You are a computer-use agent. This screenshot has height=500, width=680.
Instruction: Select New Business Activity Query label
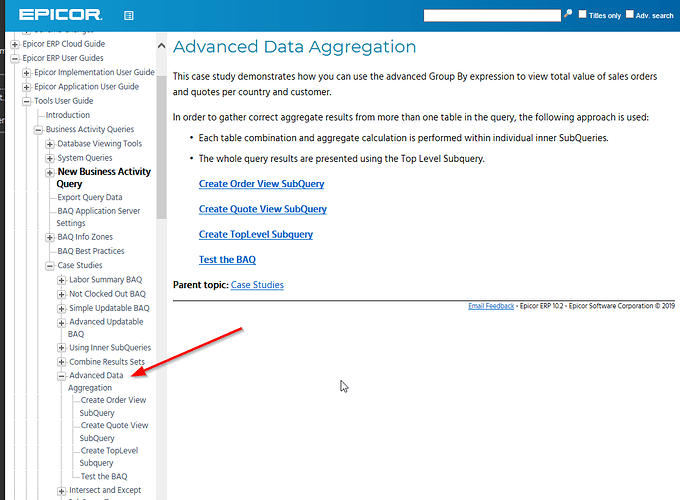point(104,178)
